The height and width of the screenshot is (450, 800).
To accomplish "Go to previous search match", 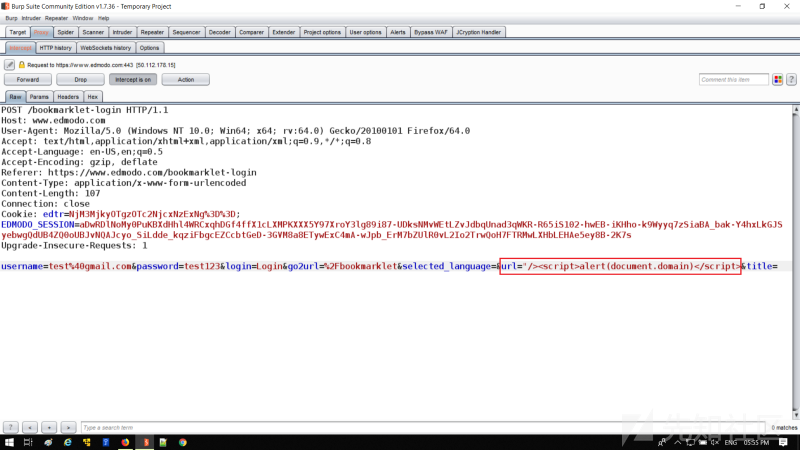I will 30,428.
